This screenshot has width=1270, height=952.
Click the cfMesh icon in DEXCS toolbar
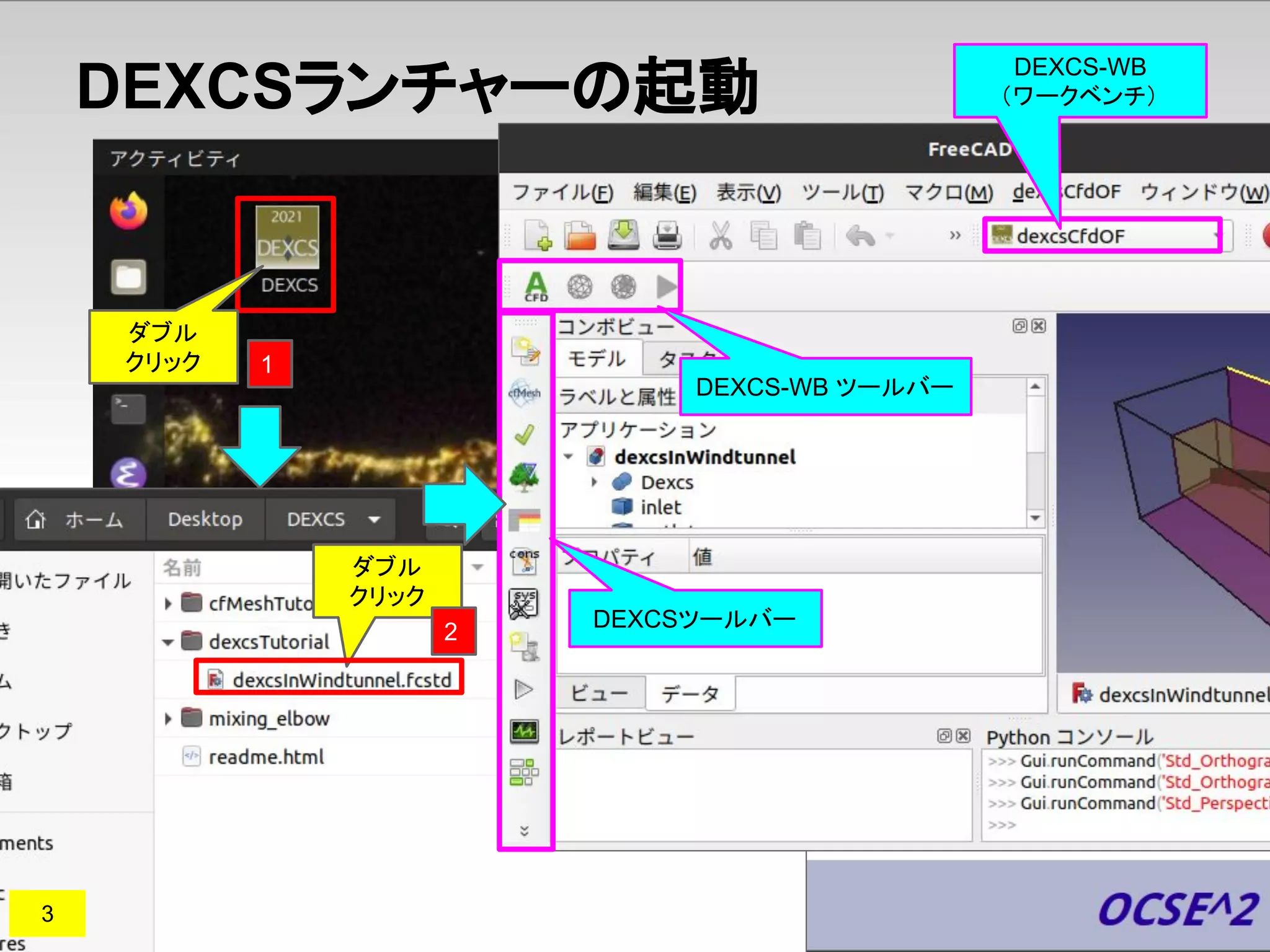pyautogui.click(x=525, y=393)
